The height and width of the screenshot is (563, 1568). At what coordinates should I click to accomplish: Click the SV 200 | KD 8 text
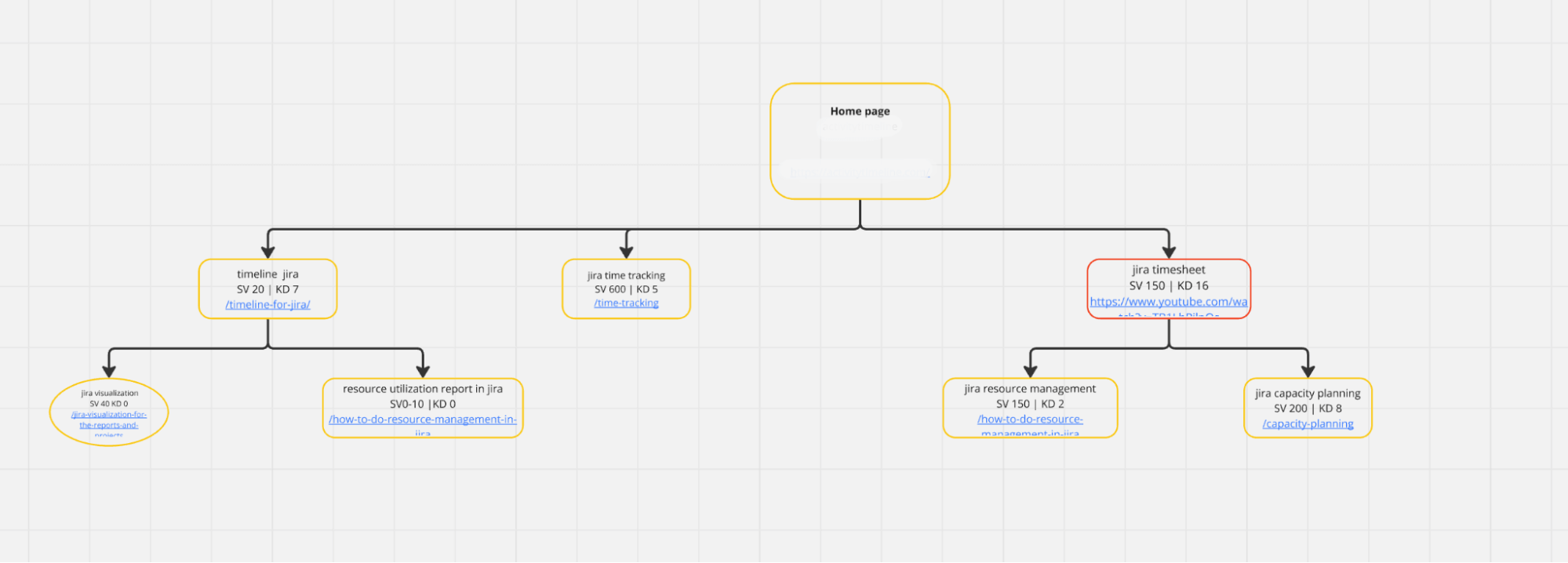tap(1308, 409)
